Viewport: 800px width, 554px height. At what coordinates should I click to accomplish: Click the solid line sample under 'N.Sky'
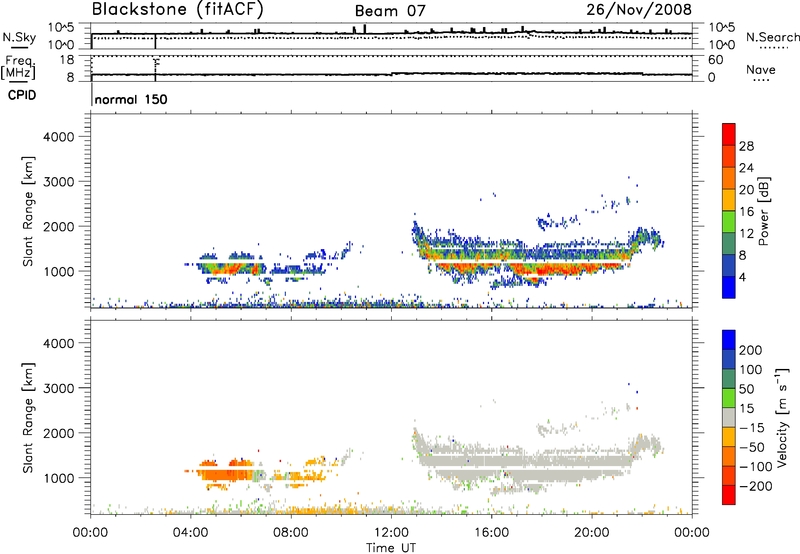[x=19, y=47]
